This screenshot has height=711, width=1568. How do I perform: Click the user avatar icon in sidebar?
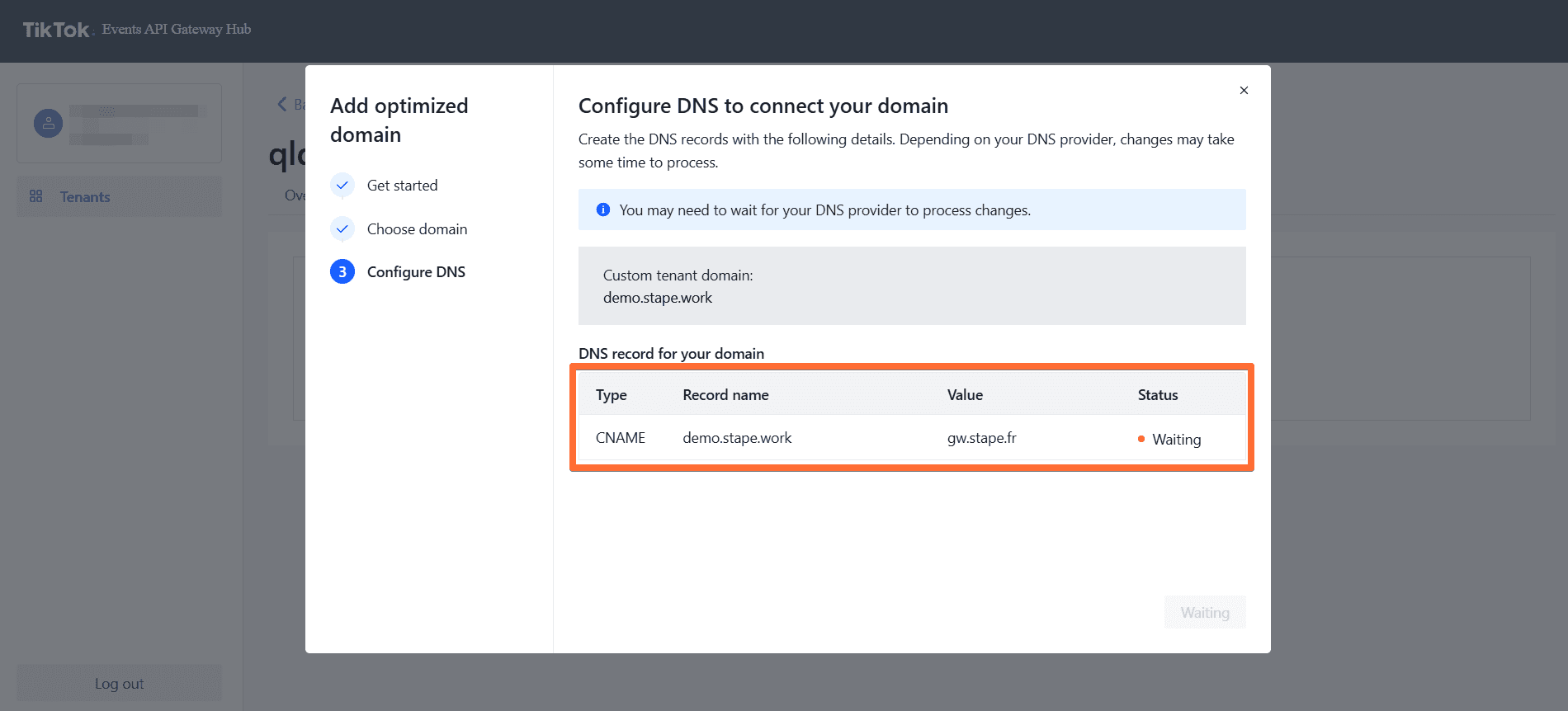pyautogui.click(x=48, y=123)
